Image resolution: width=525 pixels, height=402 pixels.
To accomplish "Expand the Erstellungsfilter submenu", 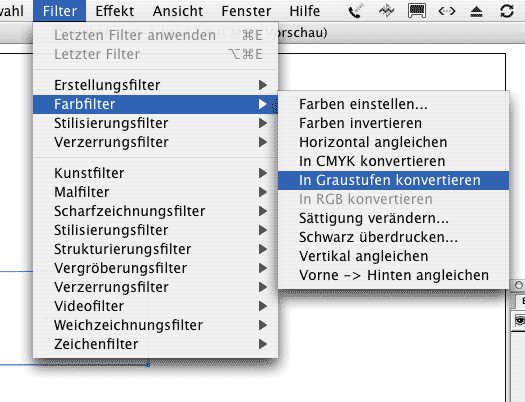I will (x=155, y=85).
